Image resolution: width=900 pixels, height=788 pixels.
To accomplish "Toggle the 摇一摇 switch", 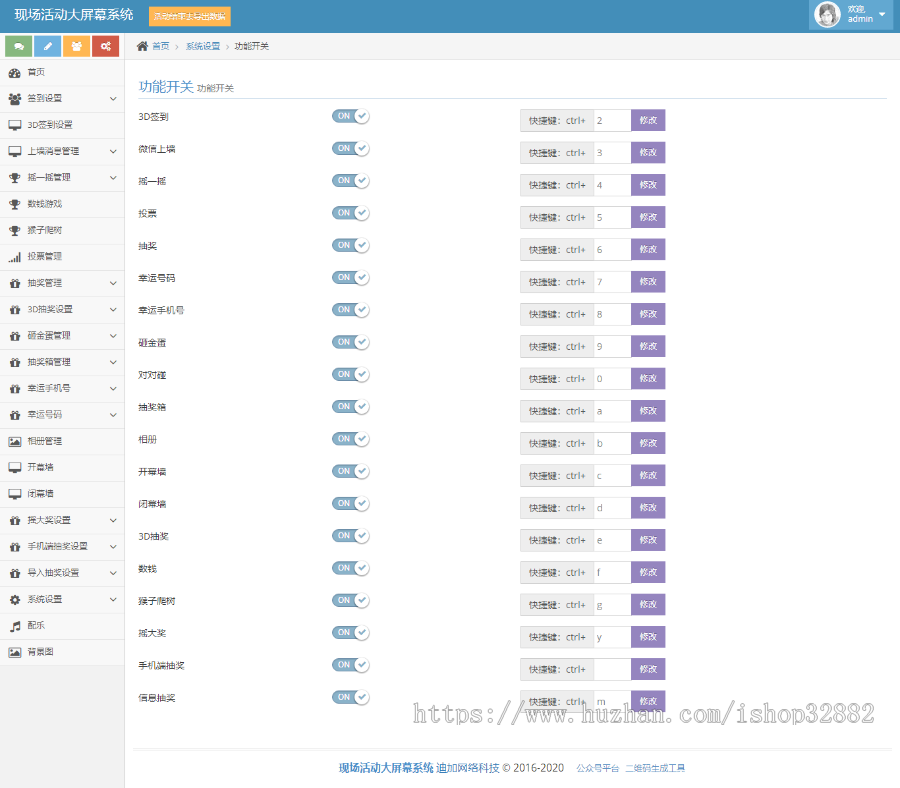I will pos(350,180).
